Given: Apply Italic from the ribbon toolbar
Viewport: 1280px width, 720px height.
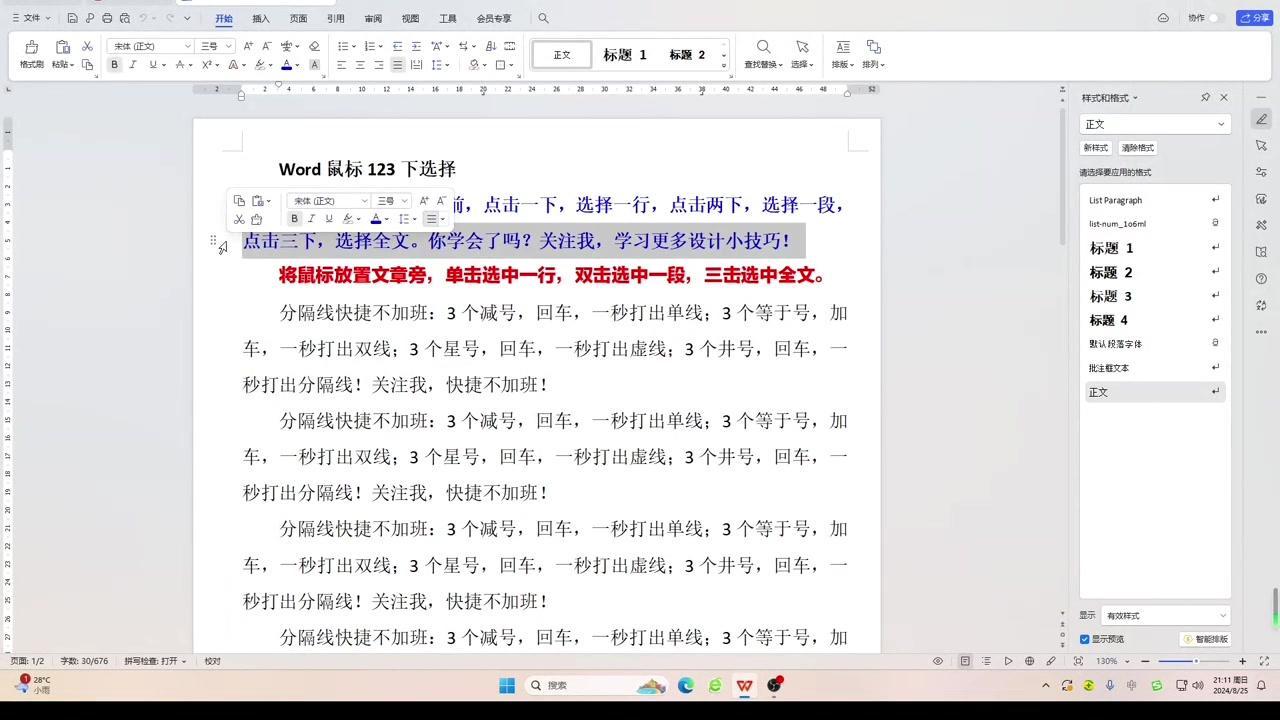Looking at the screenshot, I should point(133,65).
